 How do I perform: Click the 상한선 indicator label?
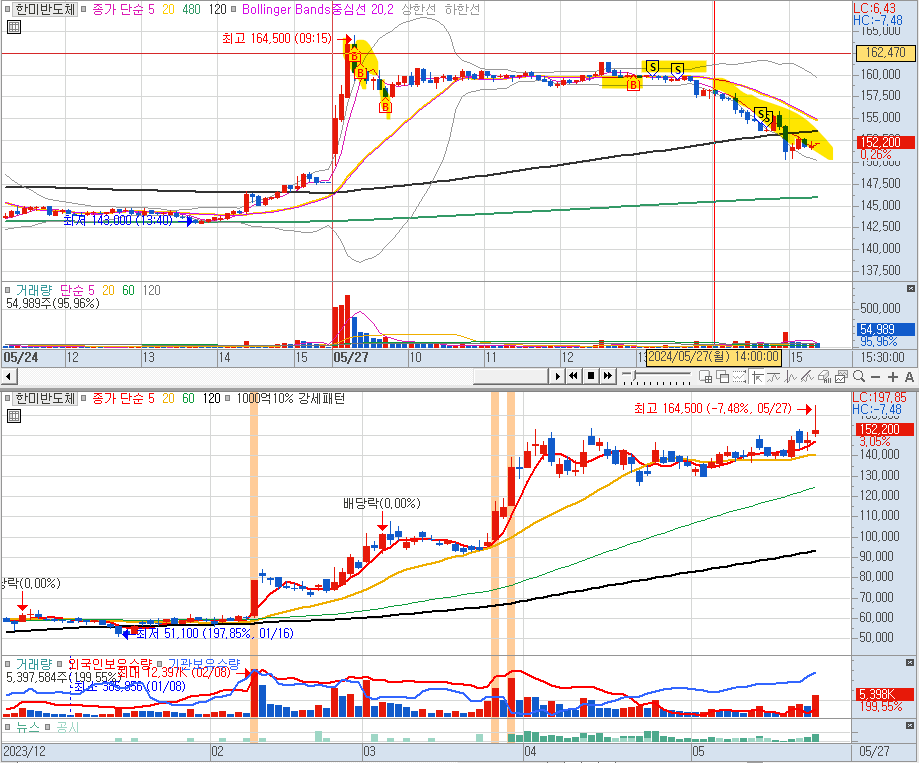[419, 9]
